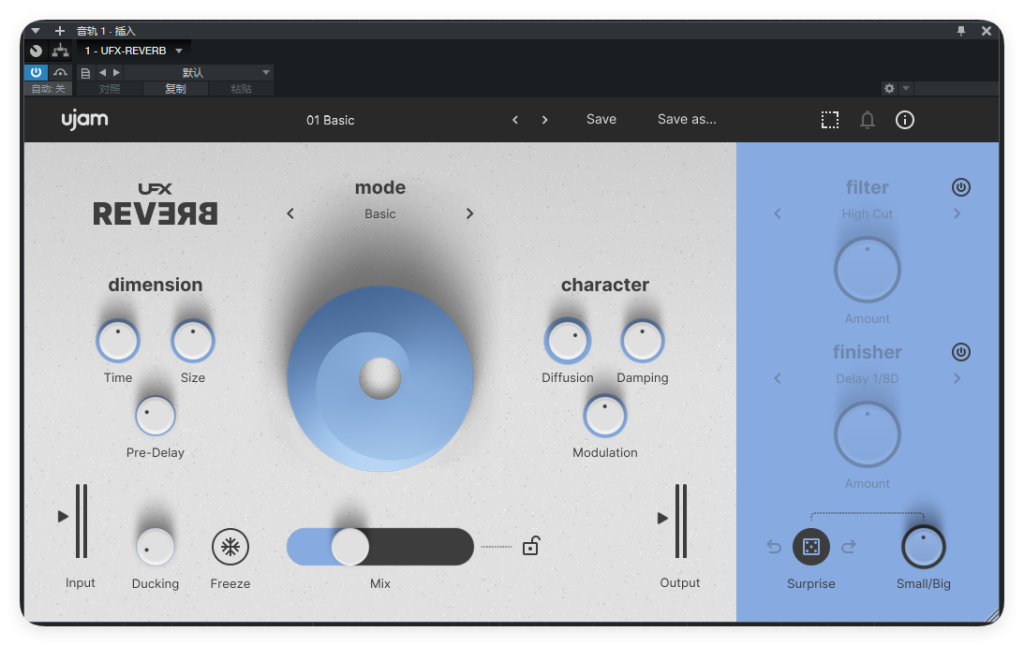Image resolution: width=1024 pixels, height=646 pixels.
Task: Select next filter type arrow
Action: [957, 214]
